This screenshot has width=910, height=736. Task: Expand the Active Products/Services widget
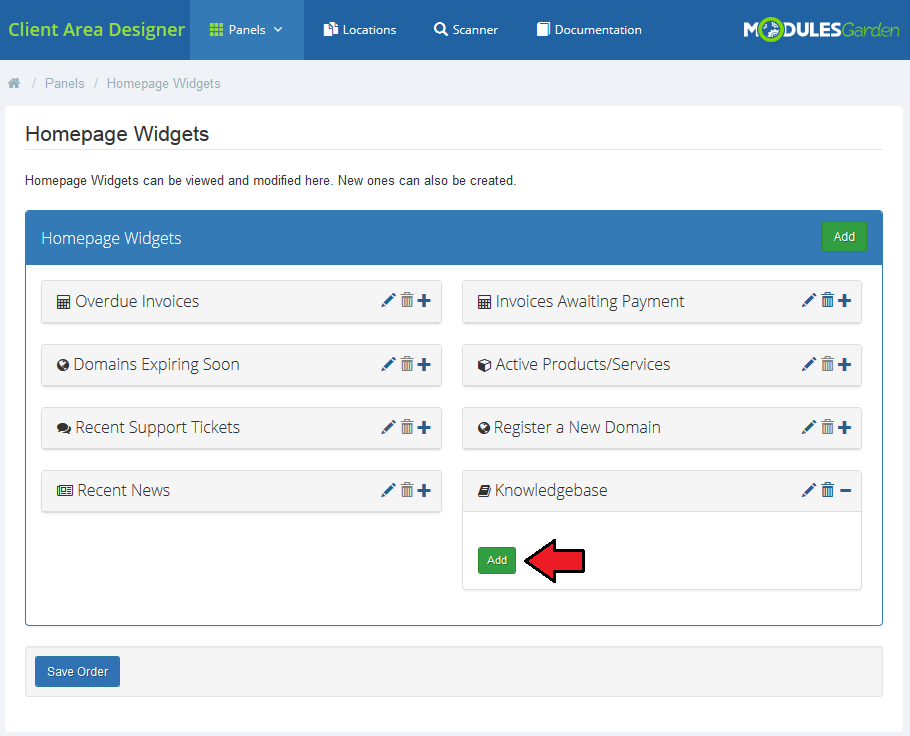tap(845, 365)
